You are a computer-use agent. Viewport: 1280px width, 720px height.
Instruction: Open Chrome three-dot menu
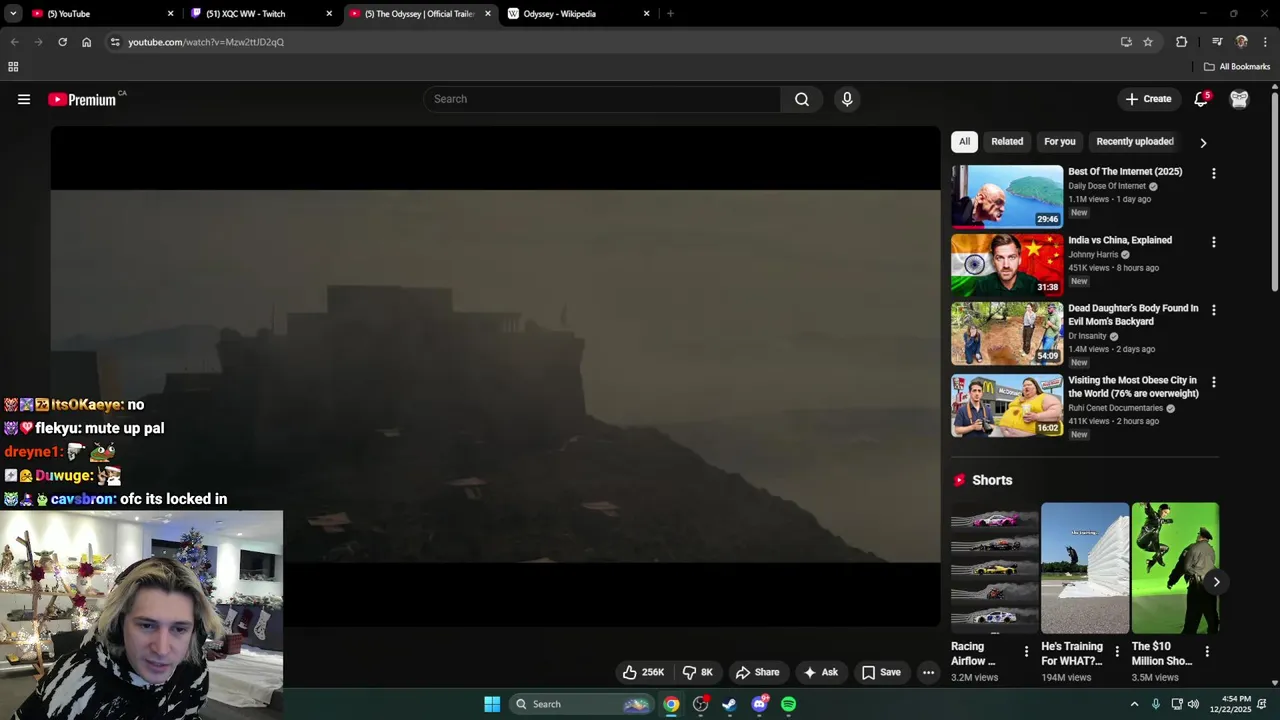click(x=1266, y=42)
